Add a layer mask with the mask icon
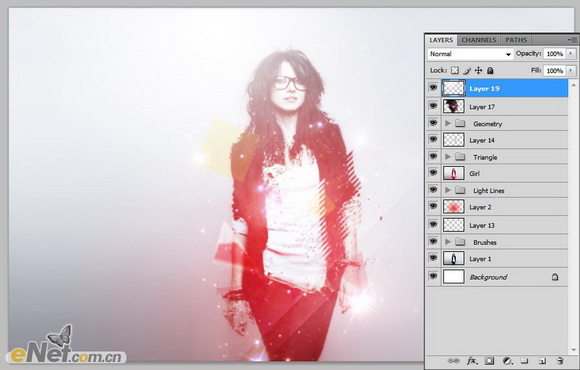The height and width of the screenshot is (370, 580). coord(489,361)
